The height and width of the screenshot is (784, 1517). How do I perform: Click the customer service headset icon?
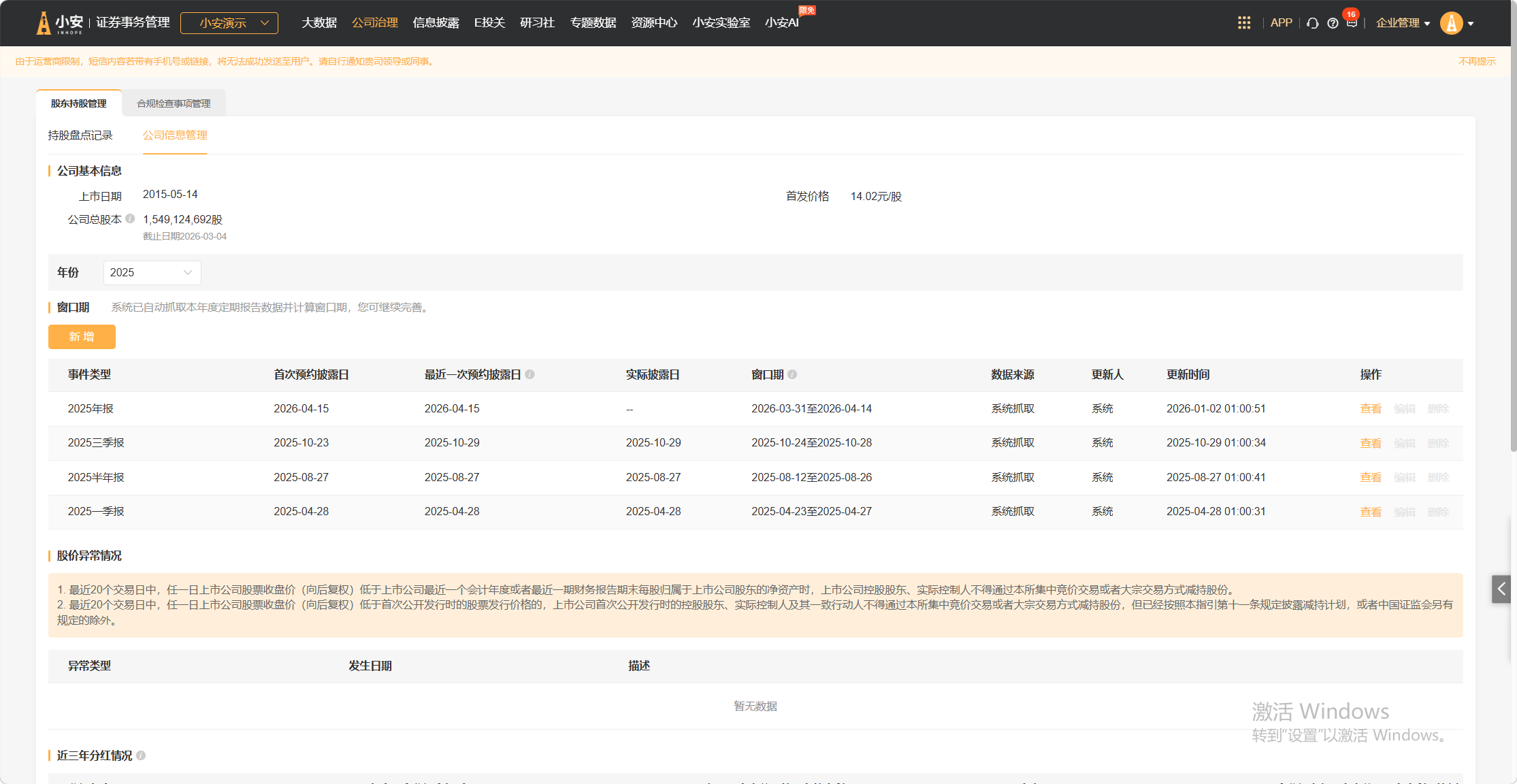(x=1313, y=23)
